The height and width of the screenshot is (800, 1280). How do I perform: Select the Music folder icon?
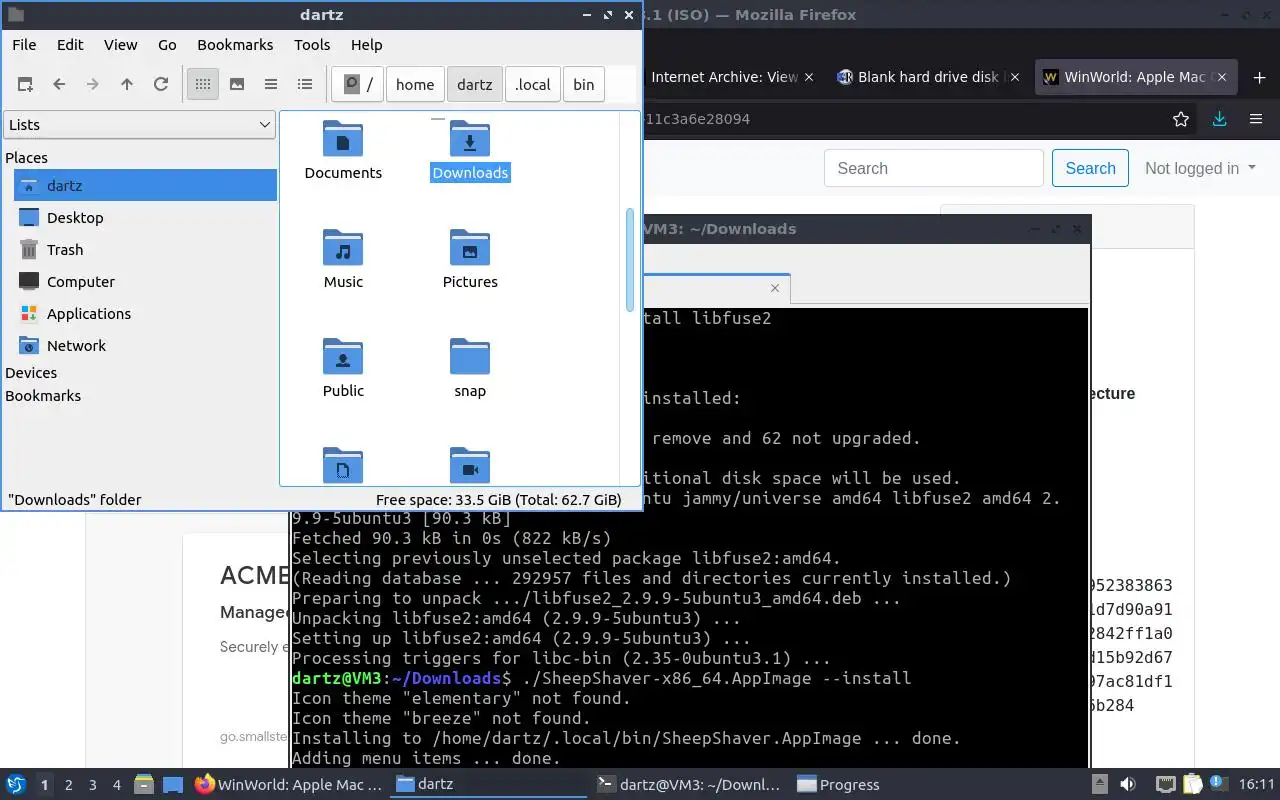(343, 248)
